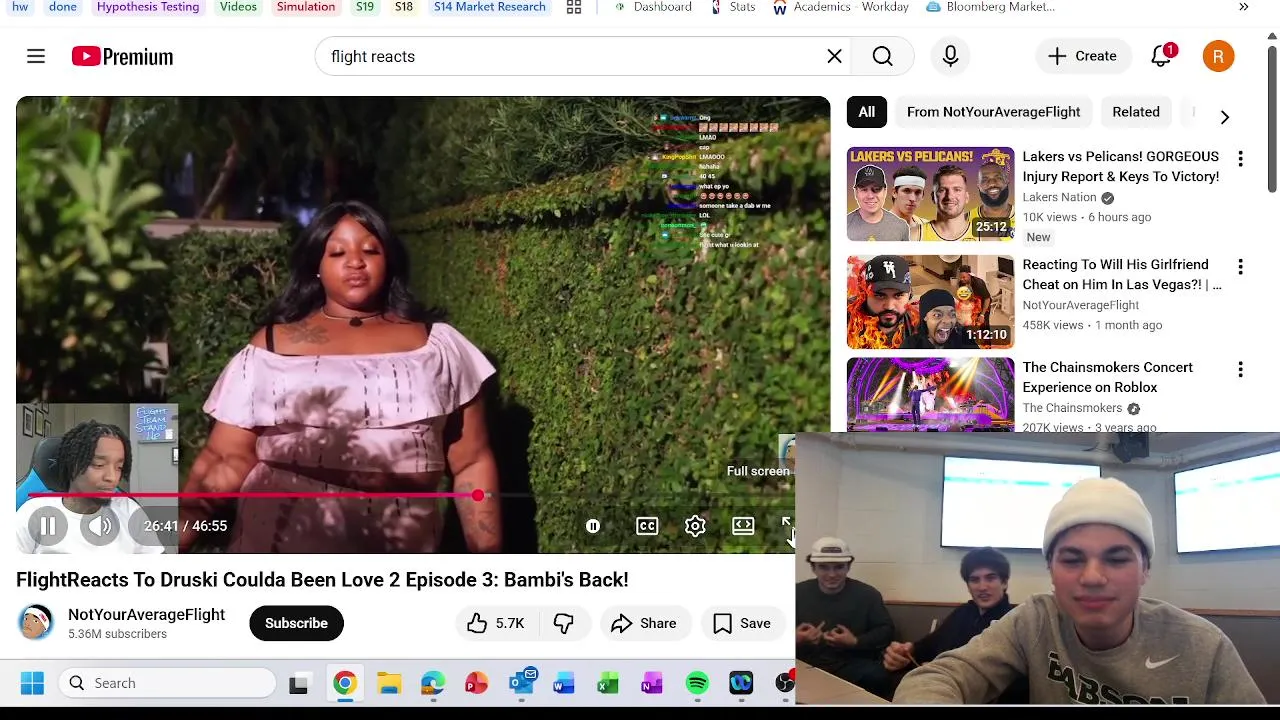Viewport: 1280px width, 720px height.
Task: Mute the video with the speaker icon
Action: (100, 526)
